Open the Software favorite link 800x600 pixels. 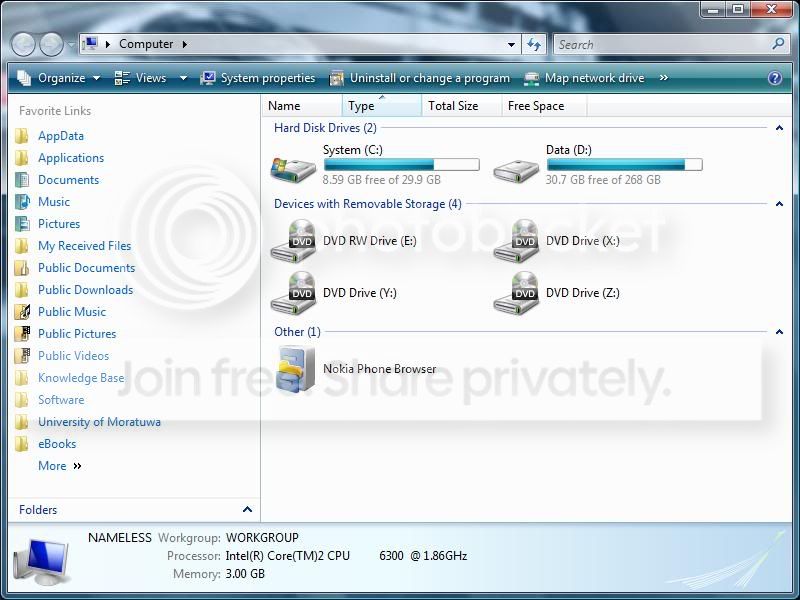[61, 399]
